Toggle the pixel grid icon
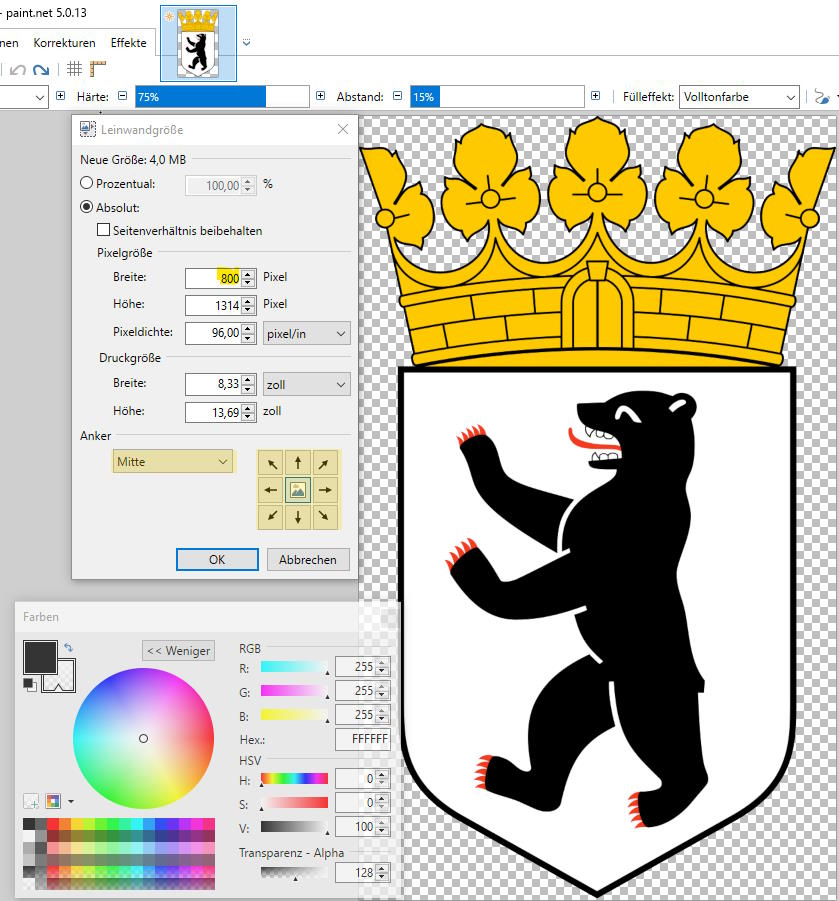 (x=75, y=69)
